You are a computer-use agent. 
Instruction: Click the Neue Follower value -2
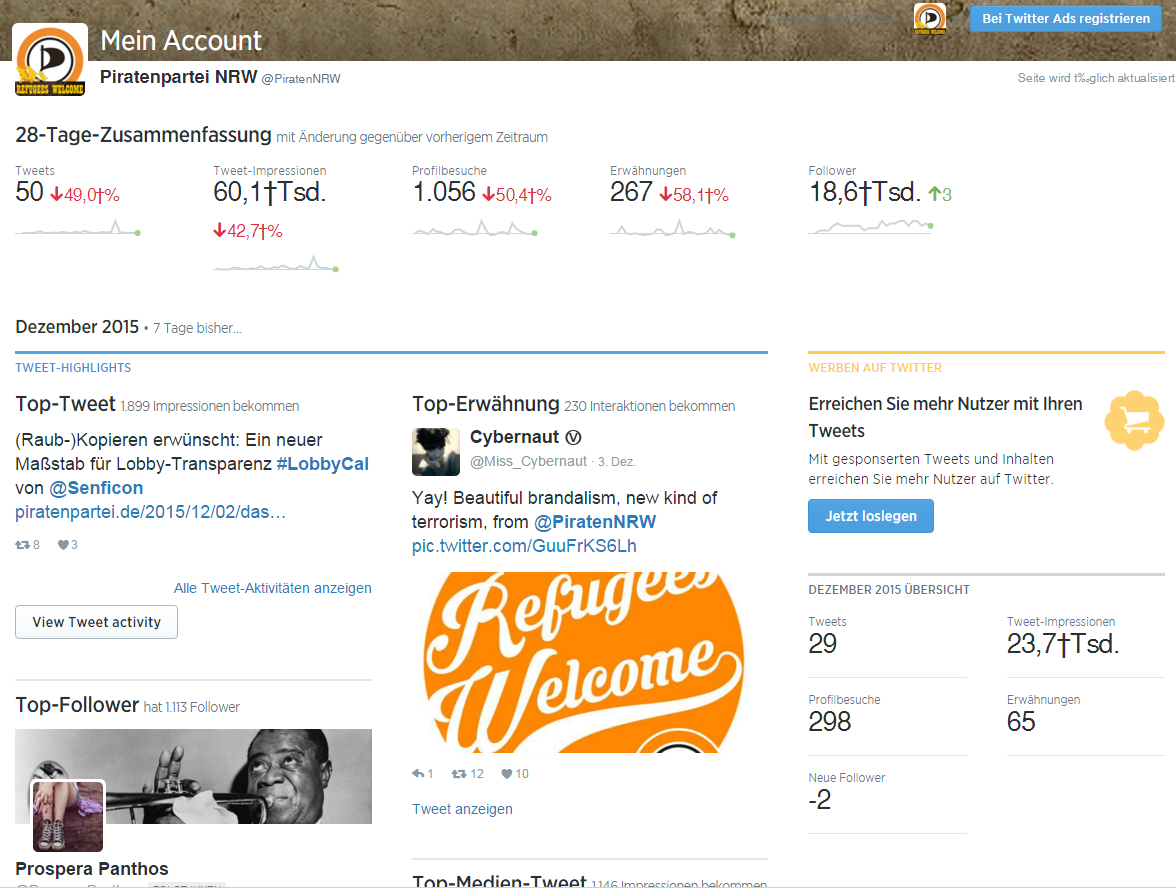(820, 800)
